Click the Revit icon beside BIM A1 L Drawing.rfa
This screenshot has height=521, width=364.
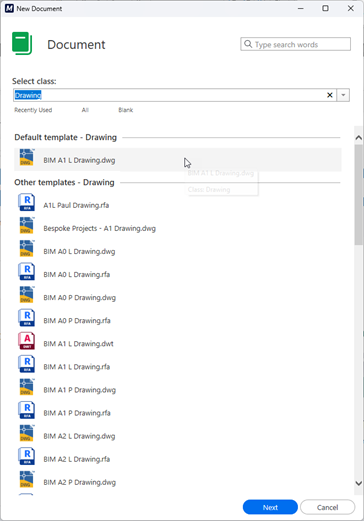27,364
